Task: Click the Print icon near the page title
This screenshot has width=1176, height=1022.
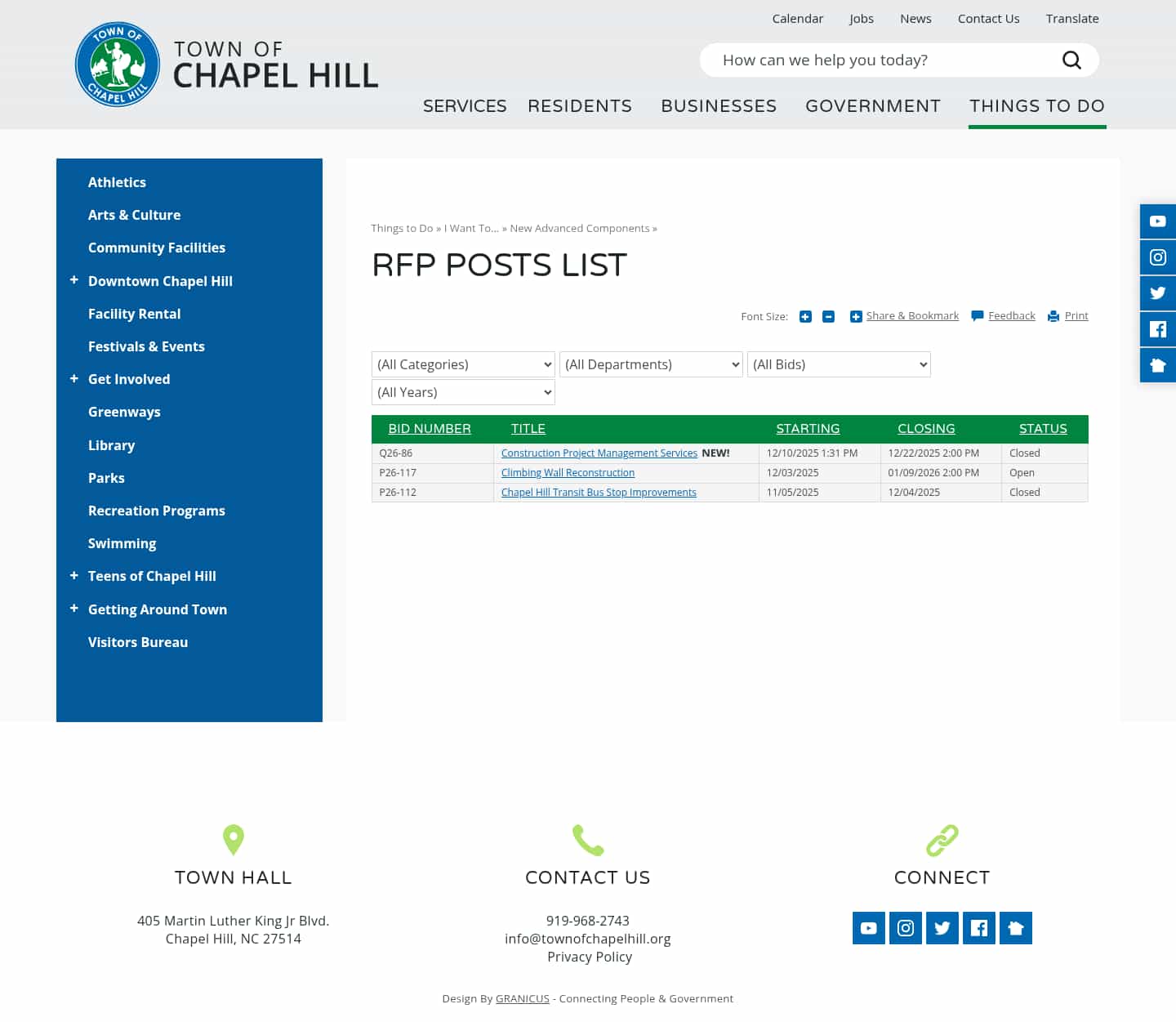Action: click(1053, 316)
